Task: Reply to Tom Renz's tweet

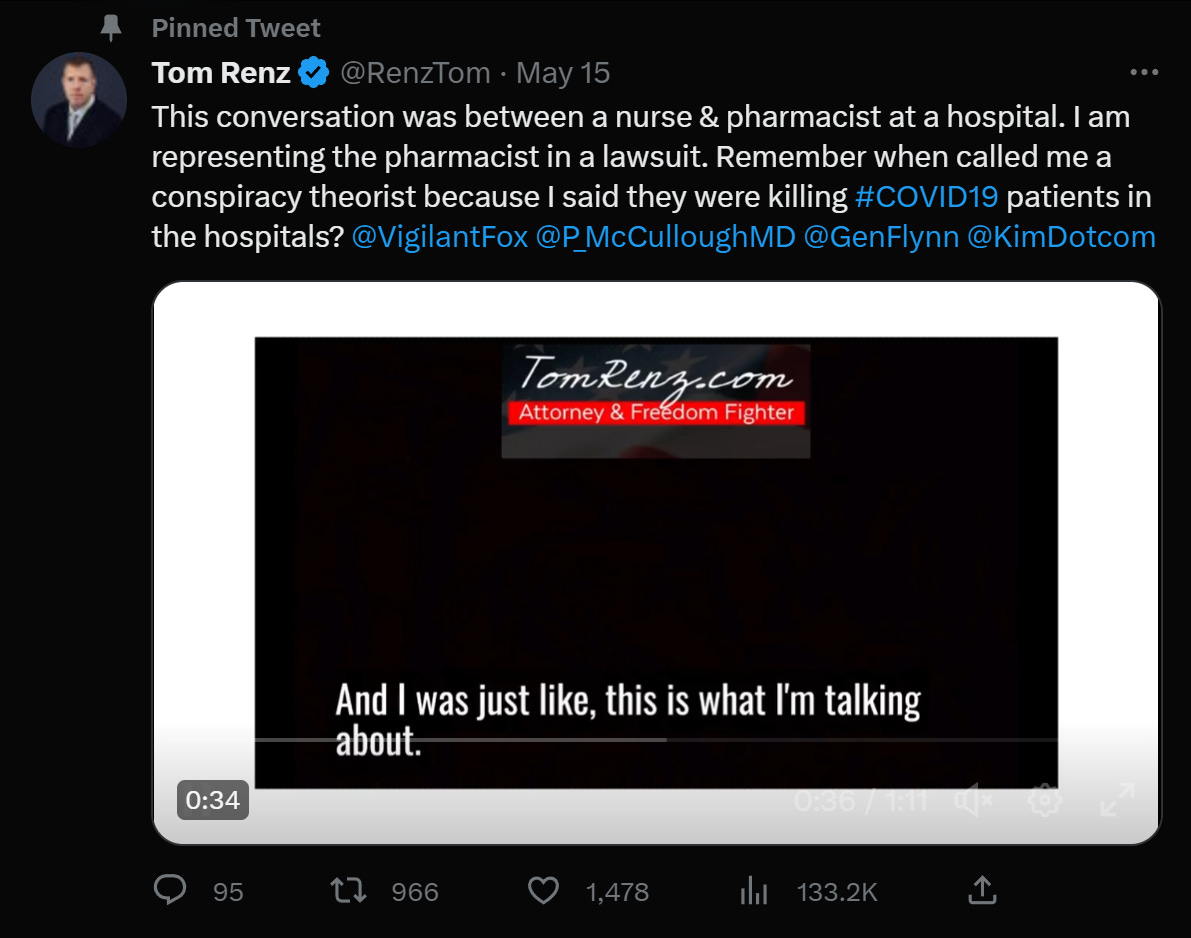Action: click(x=172, y=890)
